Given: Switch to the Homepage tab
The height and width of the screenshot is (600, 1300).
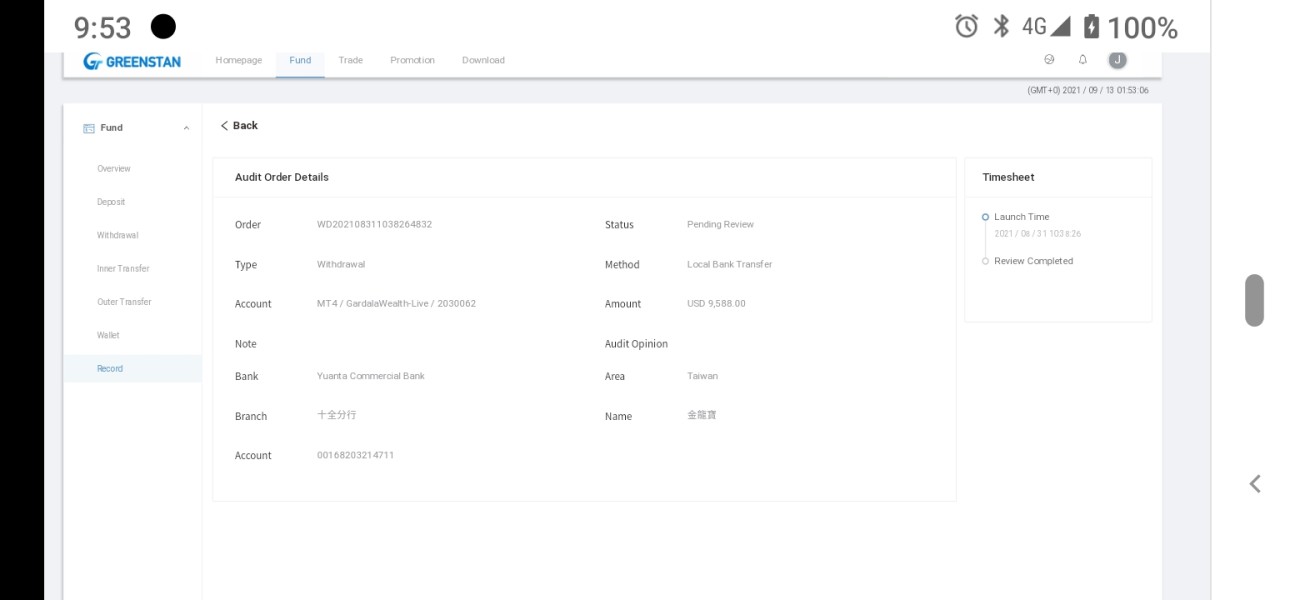Looking at the screenshot, I should pos(239,60).
